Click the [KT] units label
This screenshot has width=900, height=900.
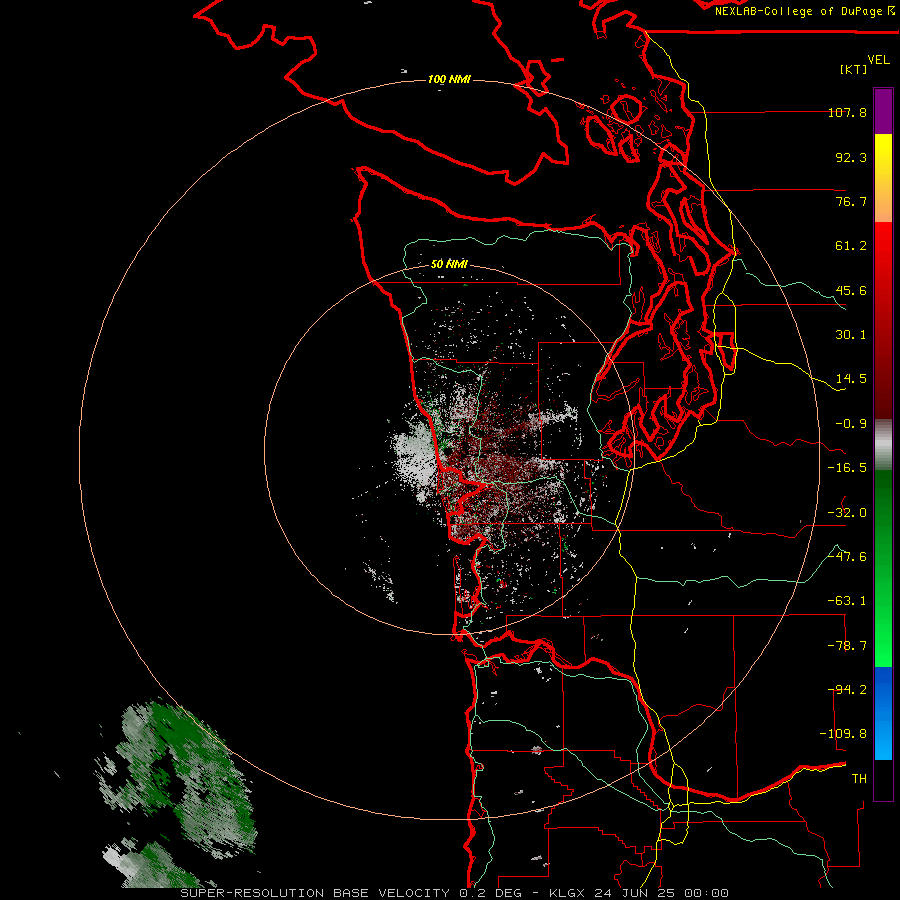point(854,69)
